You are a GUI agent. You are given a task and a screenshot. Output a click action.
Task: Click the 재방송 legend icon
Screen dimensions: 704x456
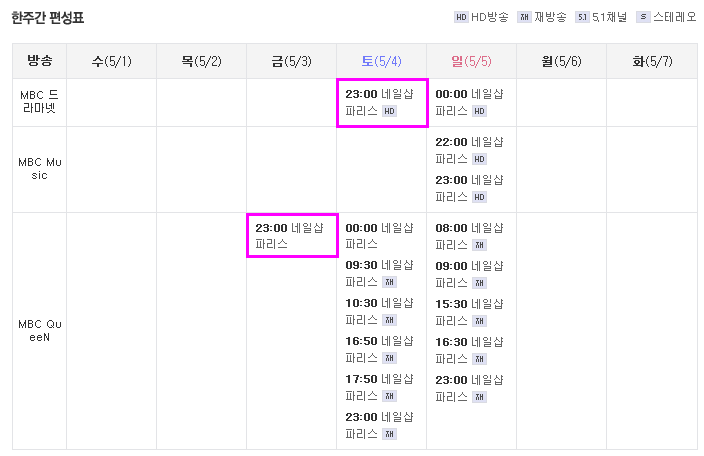tap(524, 18)
